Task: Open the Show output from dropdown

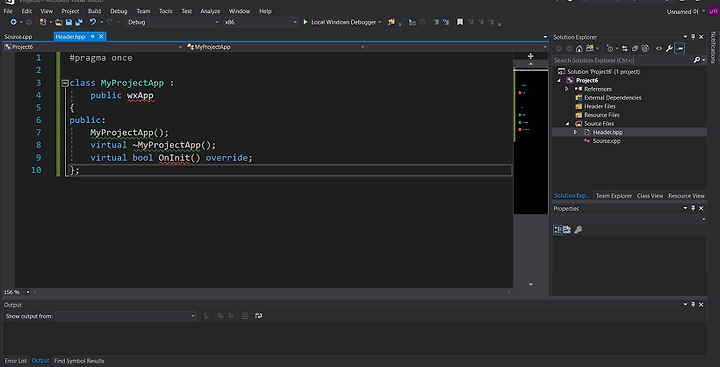Action: pos(126,316)
